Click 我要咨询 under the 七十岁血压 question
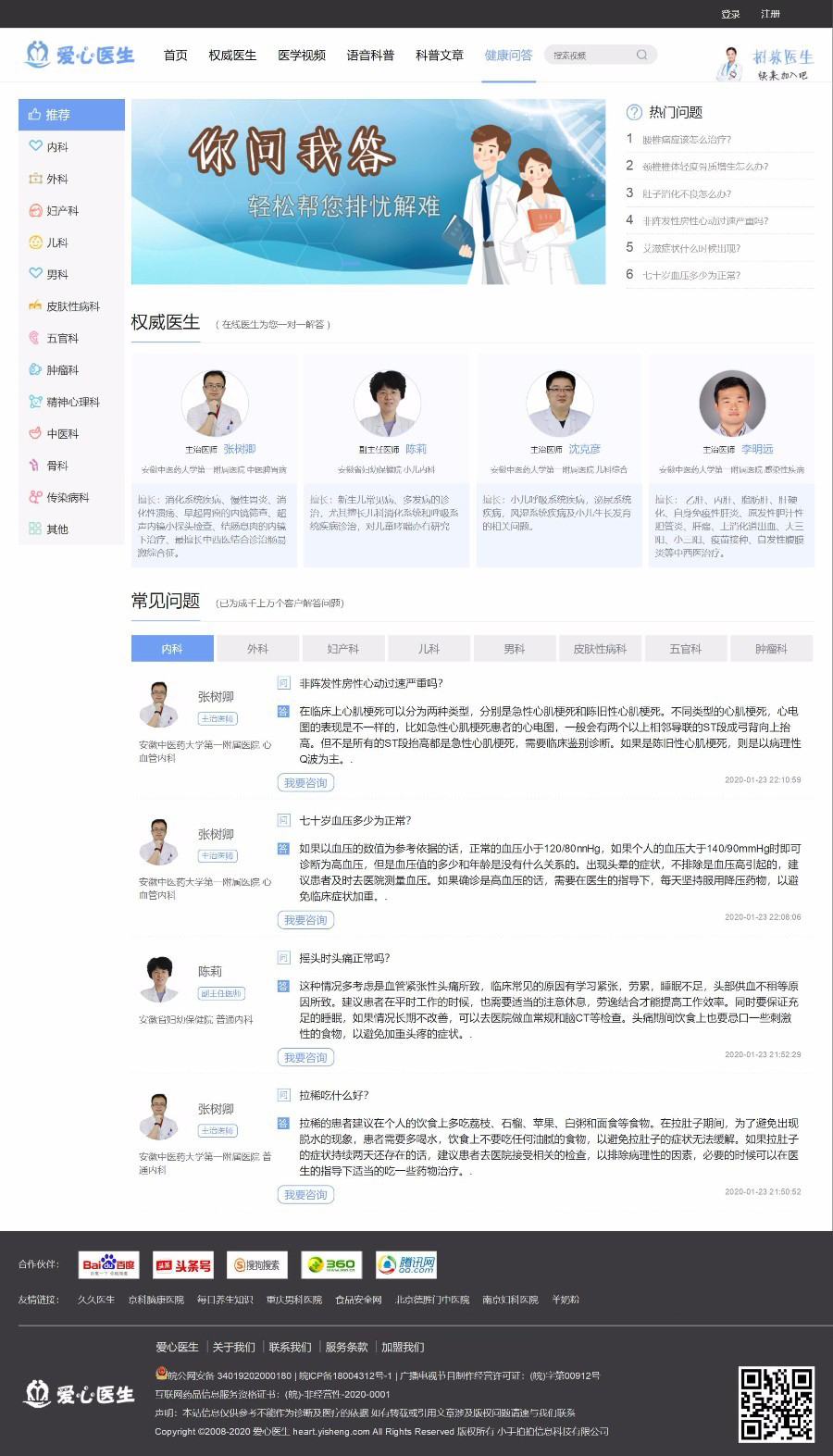The image size is (833, 1456). (305, 920)
